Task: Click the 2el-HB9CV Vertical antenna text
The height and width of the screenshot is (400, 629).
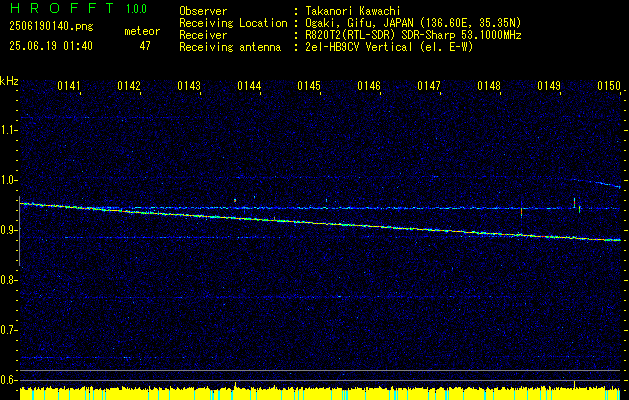Action: (389, 47)
